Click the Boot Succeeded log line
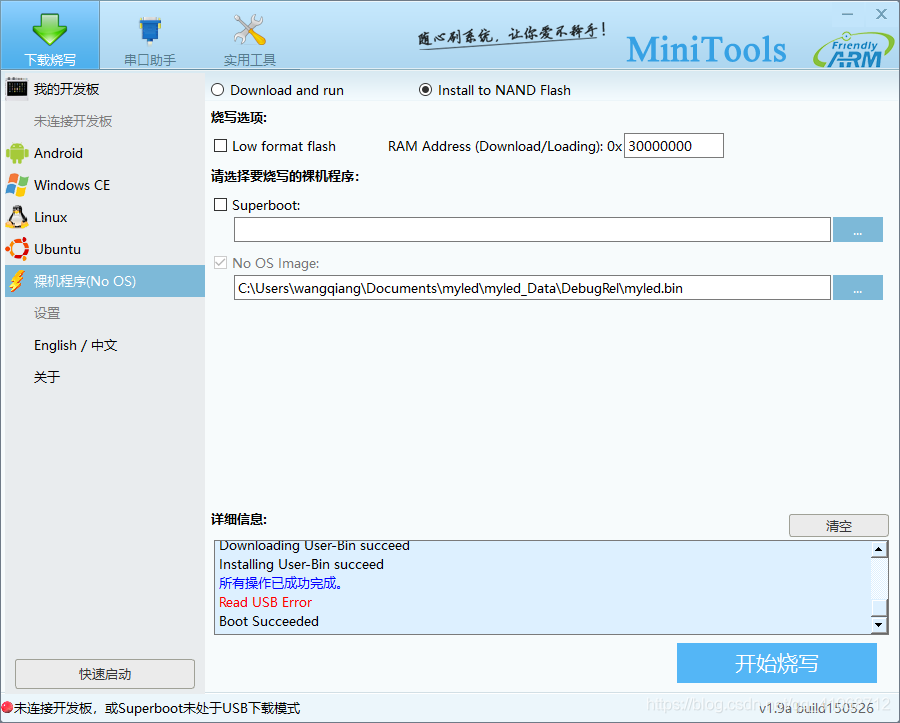The width and height of the screenshot is (900, 723). [269, 621]
